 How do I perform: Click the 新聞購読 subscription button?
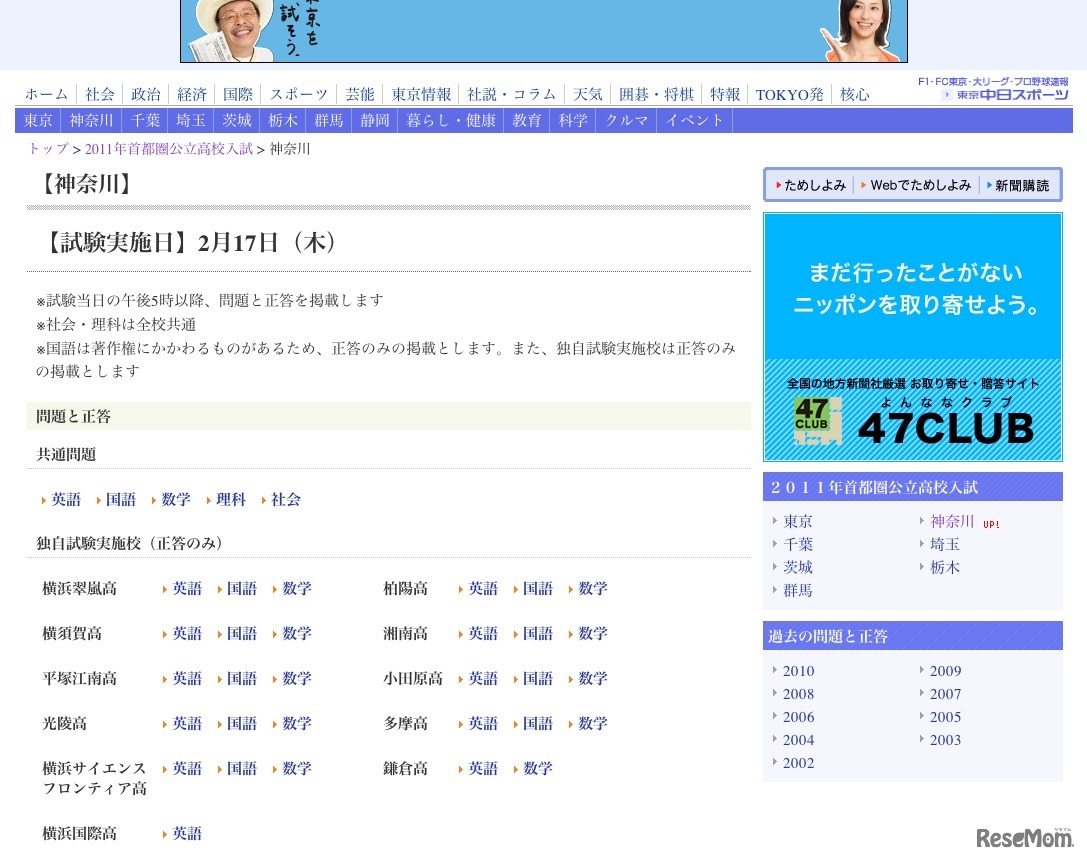click(1021, 185)
